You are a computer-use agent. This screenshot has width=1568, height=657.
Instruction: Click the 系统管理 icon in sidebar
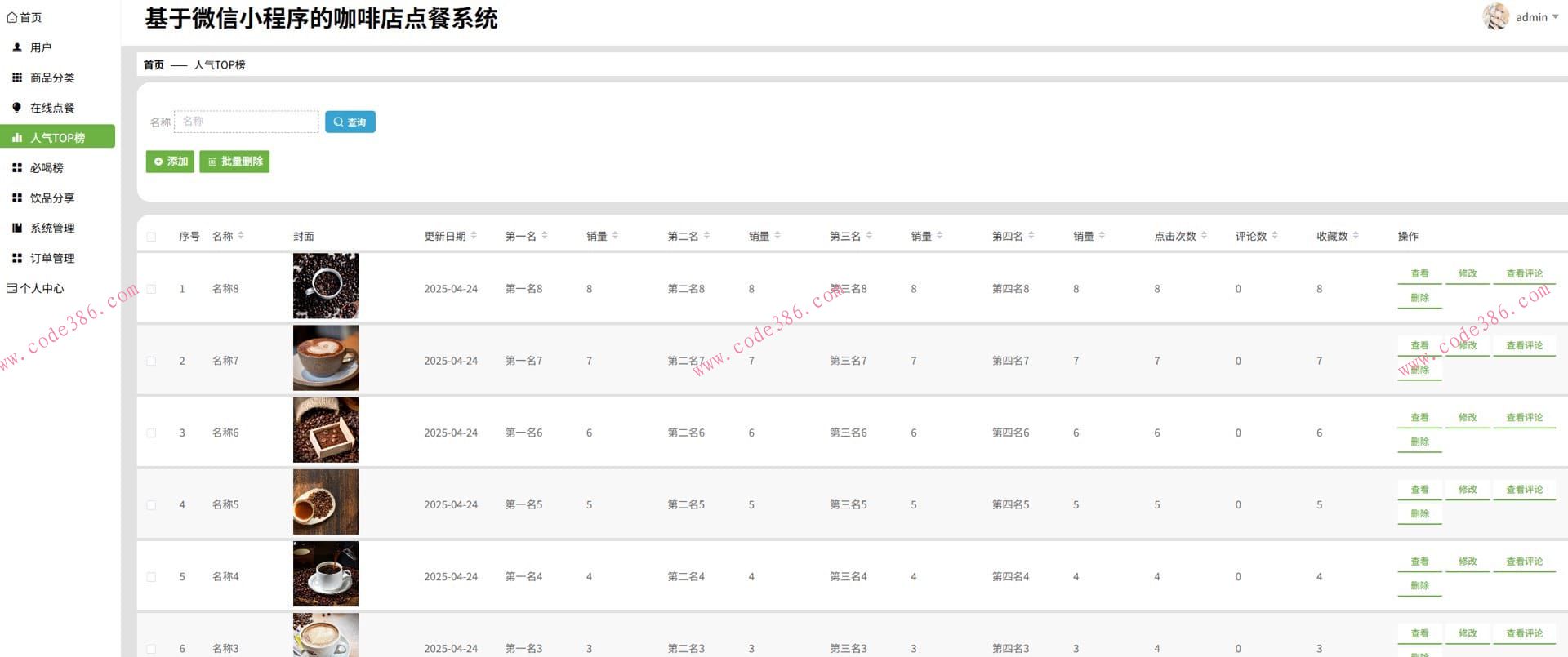tap(17, 228)
